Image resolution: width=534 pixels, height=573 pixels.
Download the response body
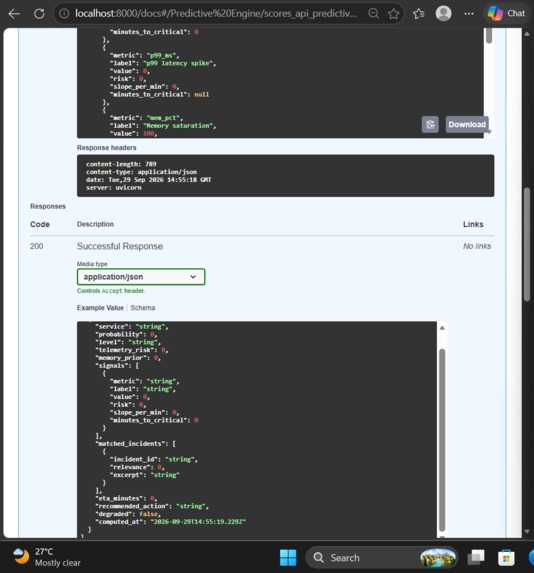(467, 125)
